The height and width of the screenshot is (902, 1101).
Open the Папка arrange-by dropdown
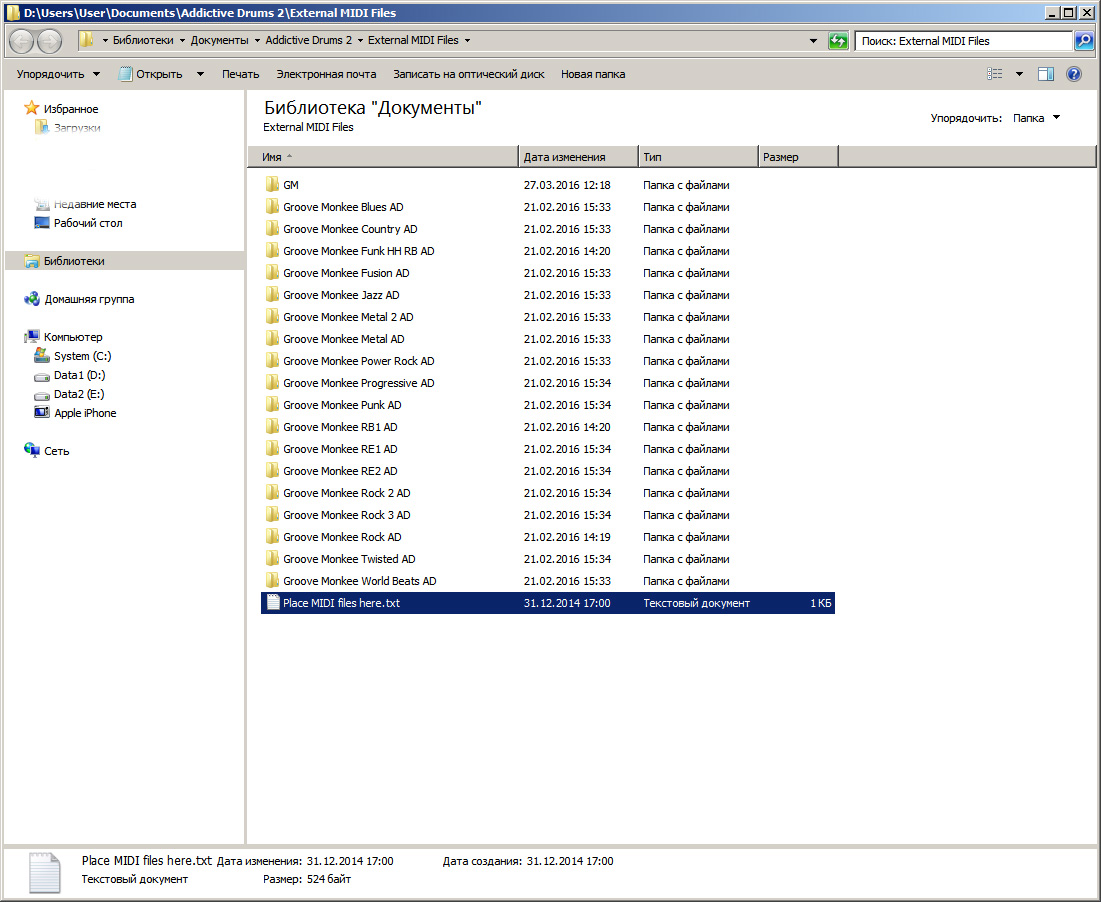click(1036, 118)
